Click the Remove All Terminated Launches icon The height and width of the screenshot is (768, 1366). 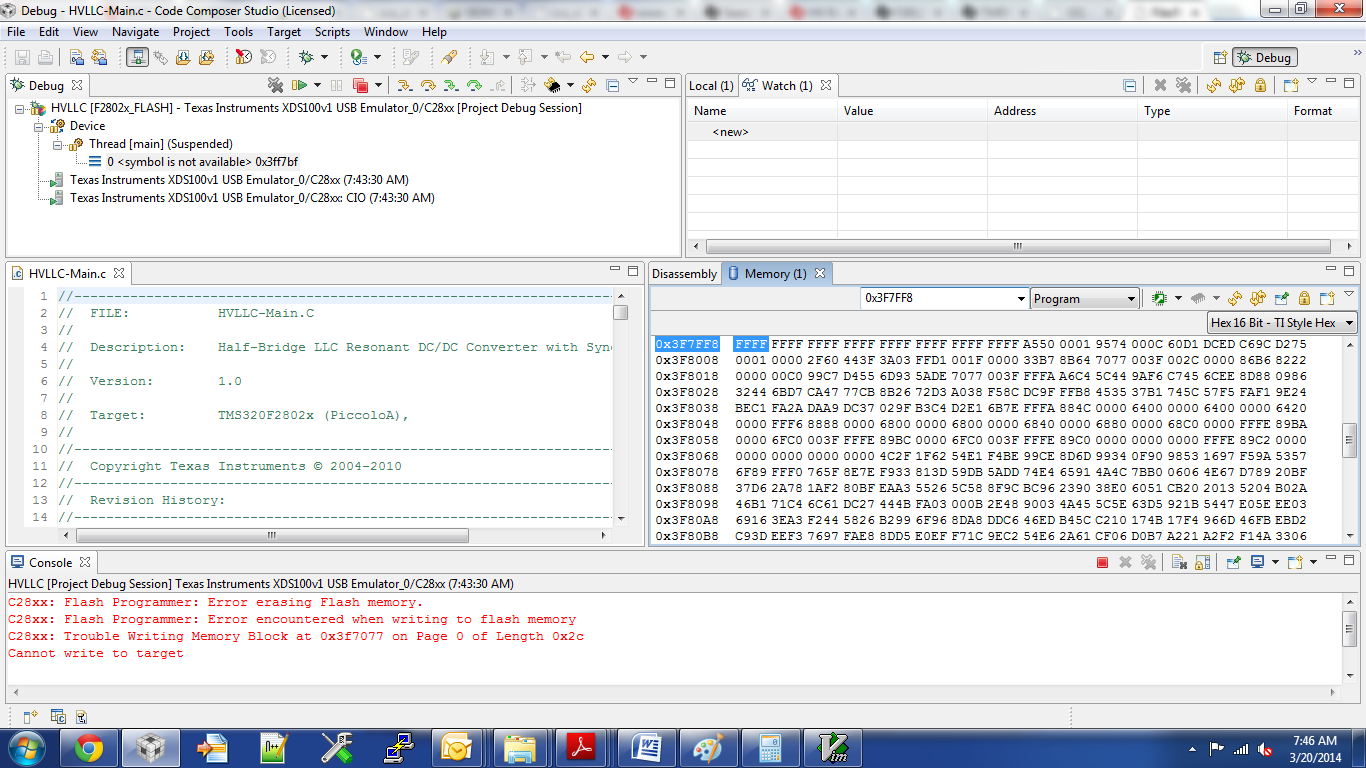coord(275,86)
